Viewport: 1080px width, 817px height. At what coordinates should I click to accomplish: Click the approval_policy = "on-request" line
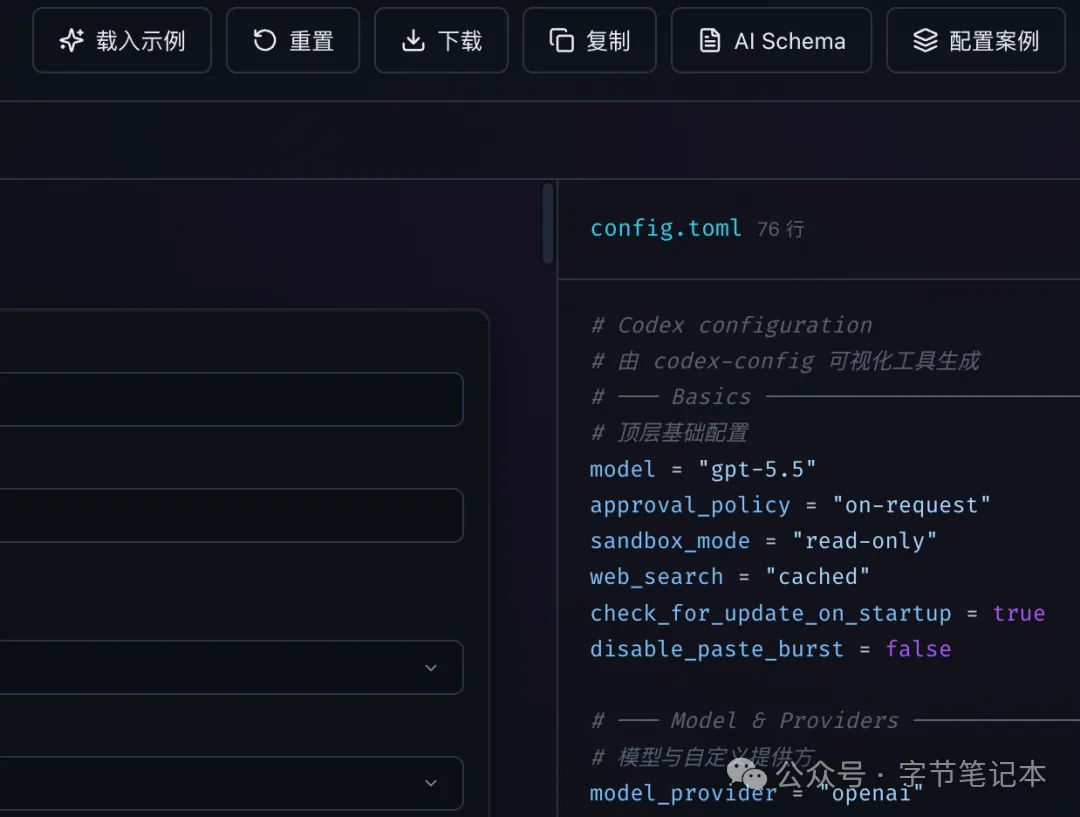tap(791, 505)
